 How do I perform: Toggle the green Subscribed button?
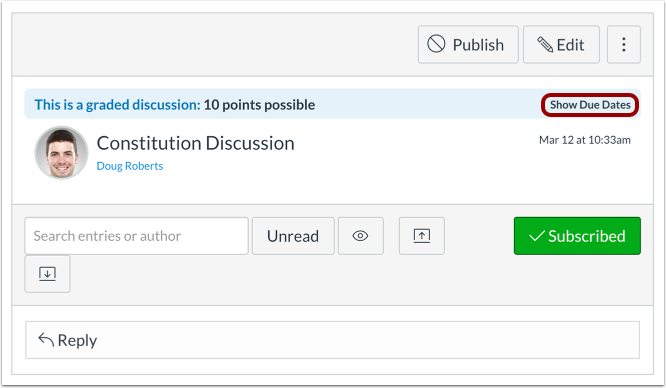[x=577, y=236]
